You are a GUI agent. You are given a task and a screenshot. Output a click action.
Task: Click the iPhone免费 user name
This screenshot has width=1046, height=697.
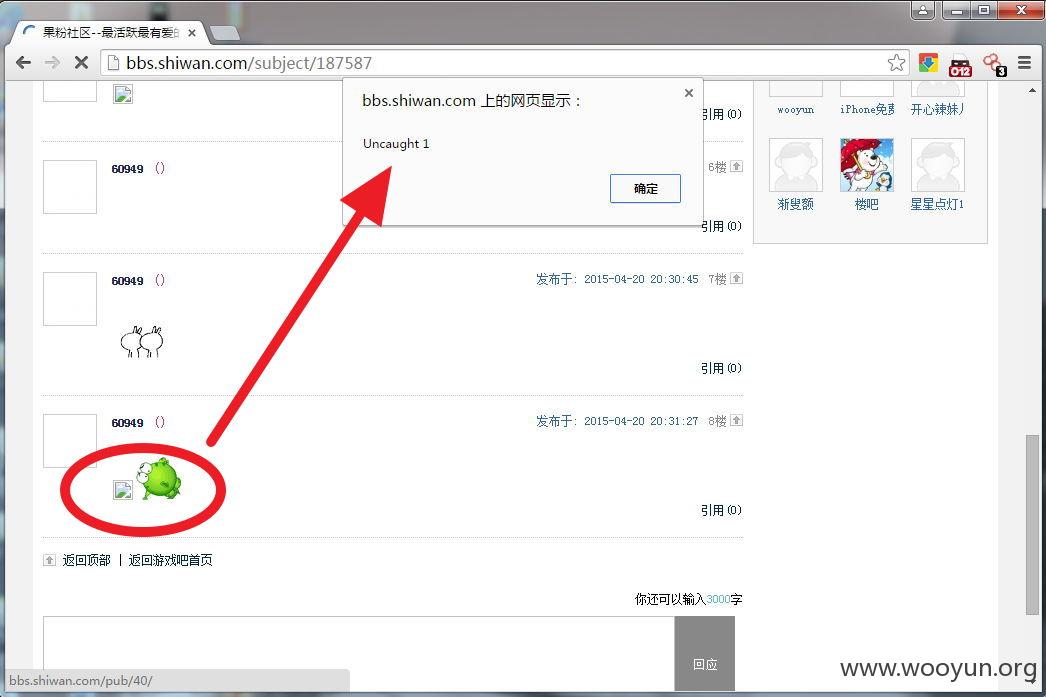[867, 109]
